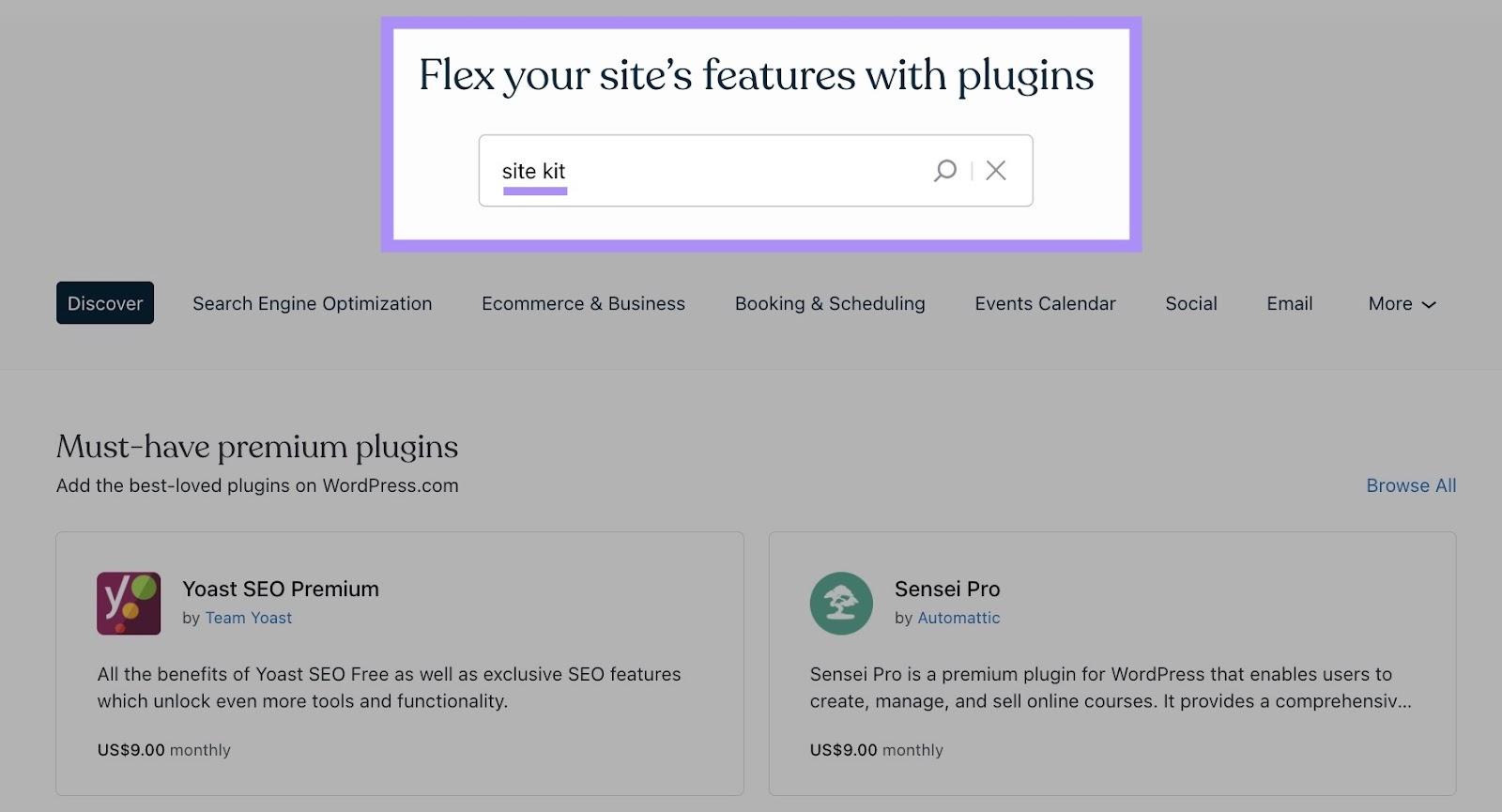Open the Search Engine Optimization category
This screenshot has width=1502, height=812.
[312, 303]
